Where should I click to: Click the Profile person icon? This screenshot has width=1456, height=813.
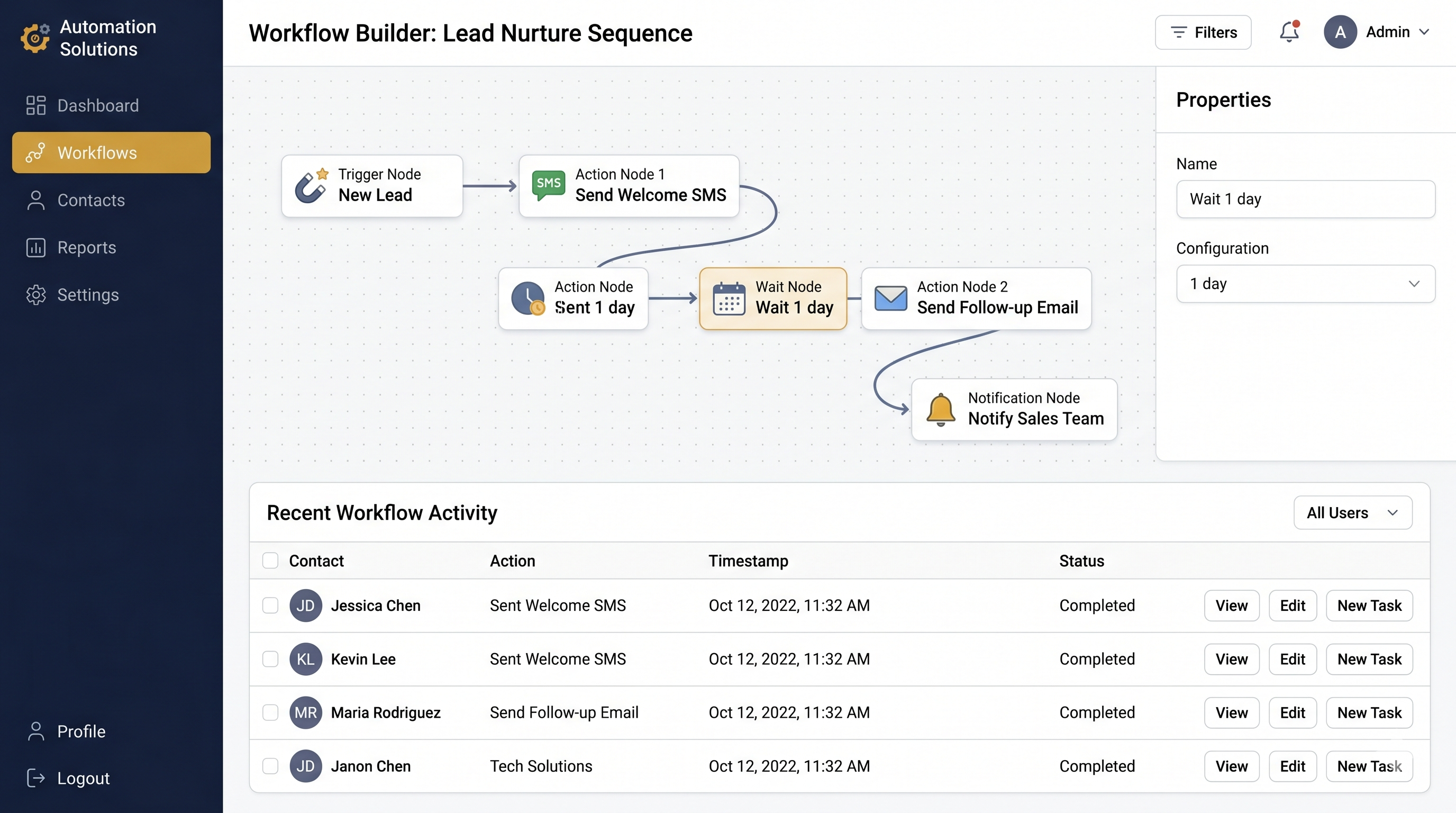point(35,731)
